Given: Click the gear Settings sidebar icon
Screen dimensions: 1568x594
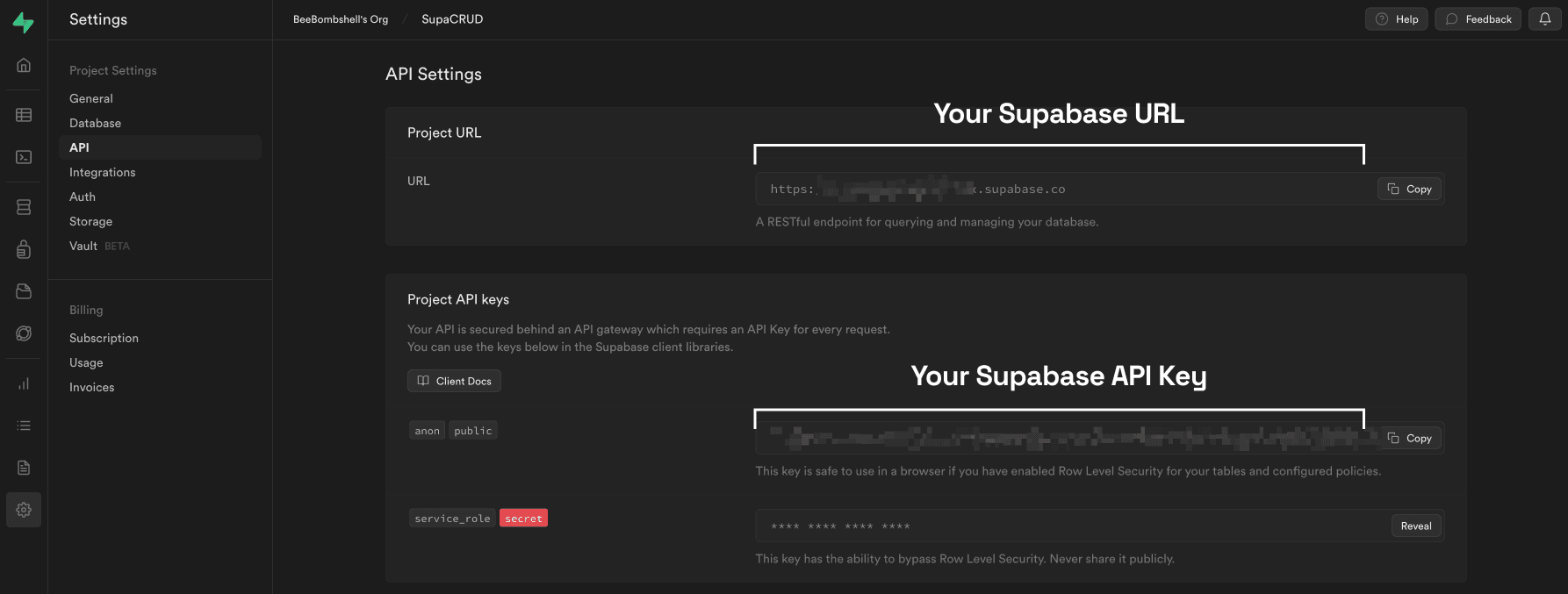Looking at the screenshot, I should point(24,510).
